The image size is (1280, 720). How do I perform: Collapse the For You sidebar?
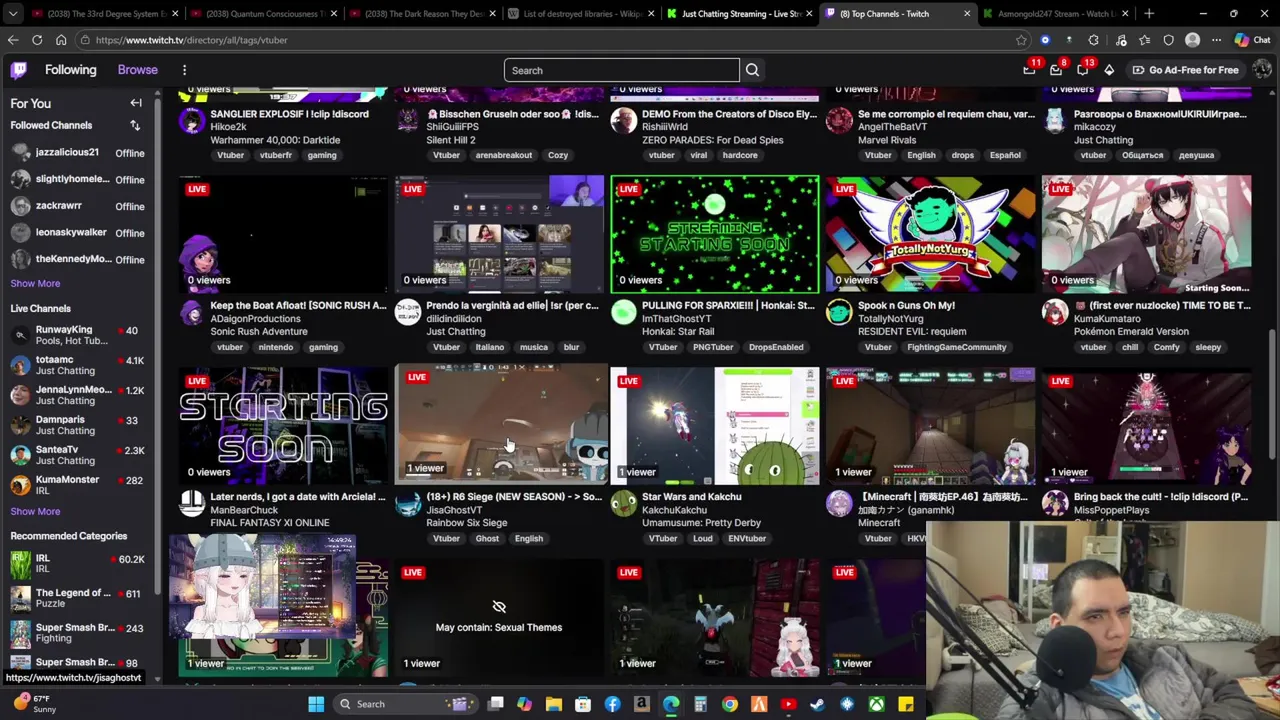[136, 103]
